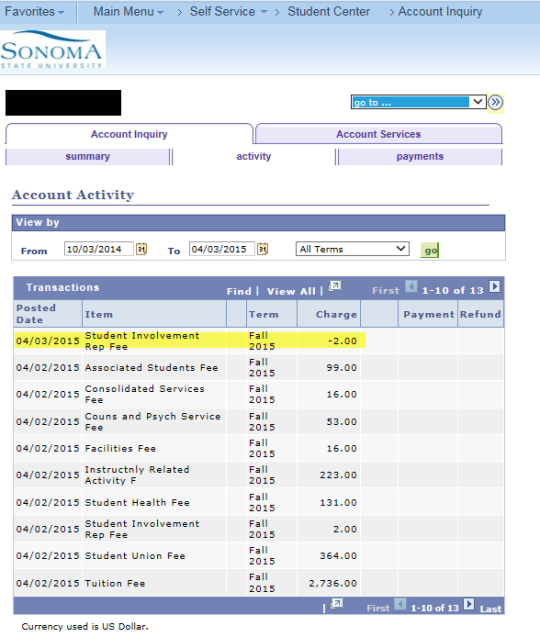Screen dimensions: 540x637
Task: Click the 04/03/2015 posted date cell
Action: click(x=48, y=341)
